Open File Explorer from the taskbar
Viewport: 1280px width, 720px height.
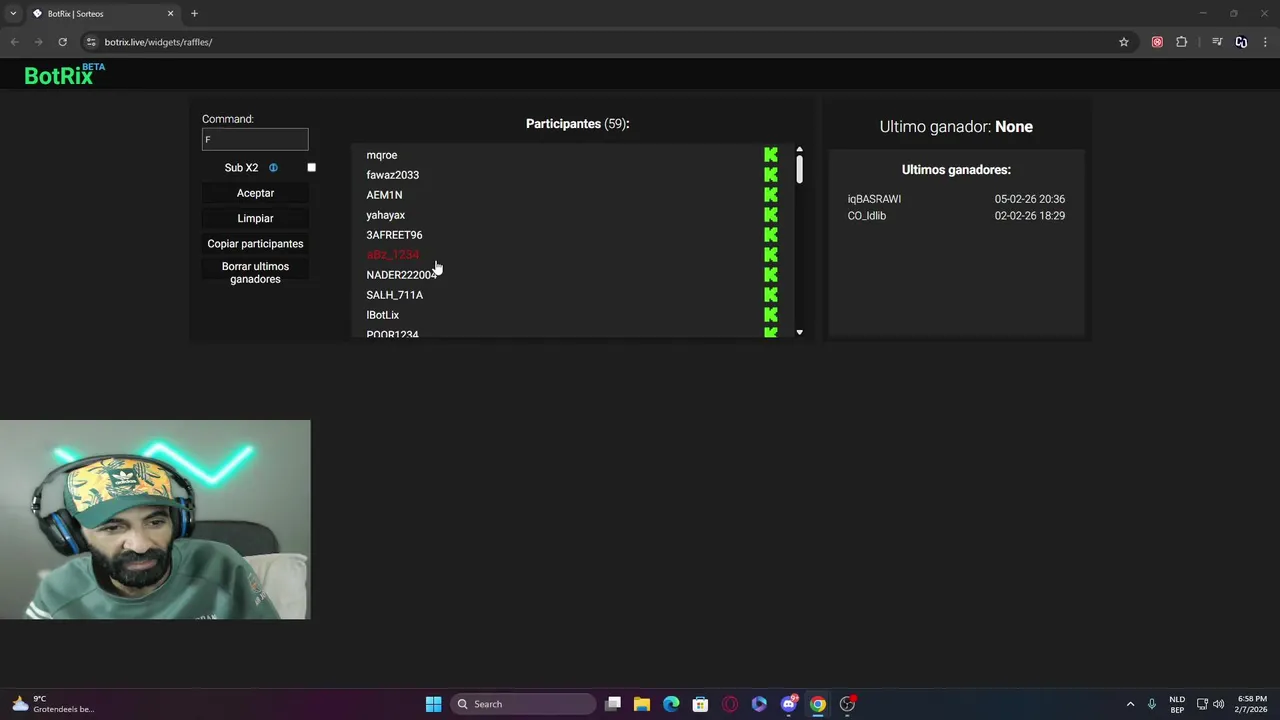(x=642, y=704)
